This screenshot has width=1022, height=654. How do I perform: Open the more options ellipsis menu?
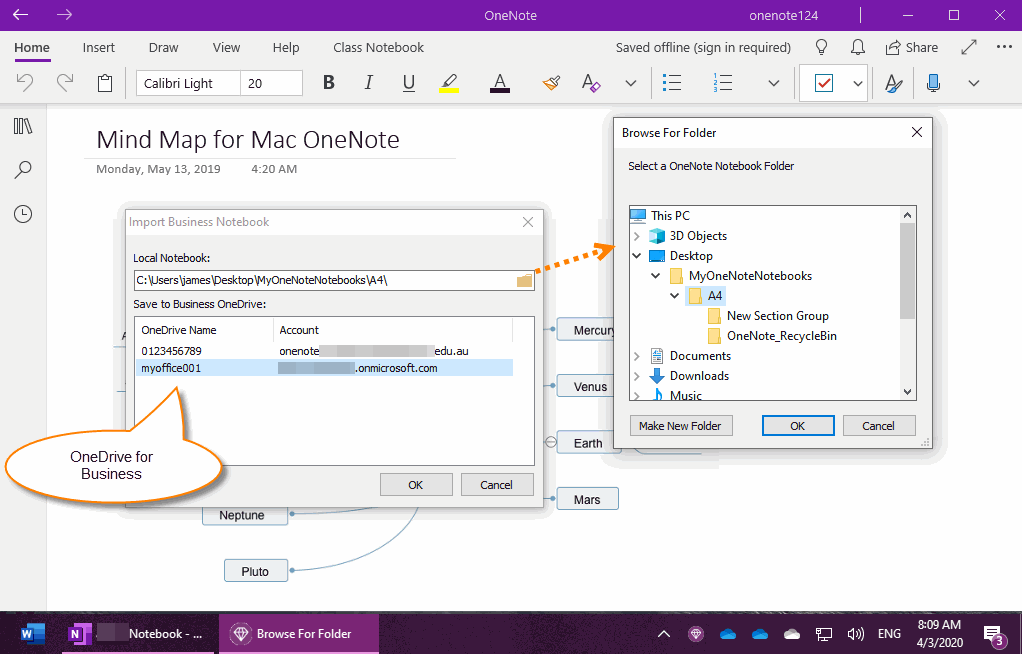1004,47
